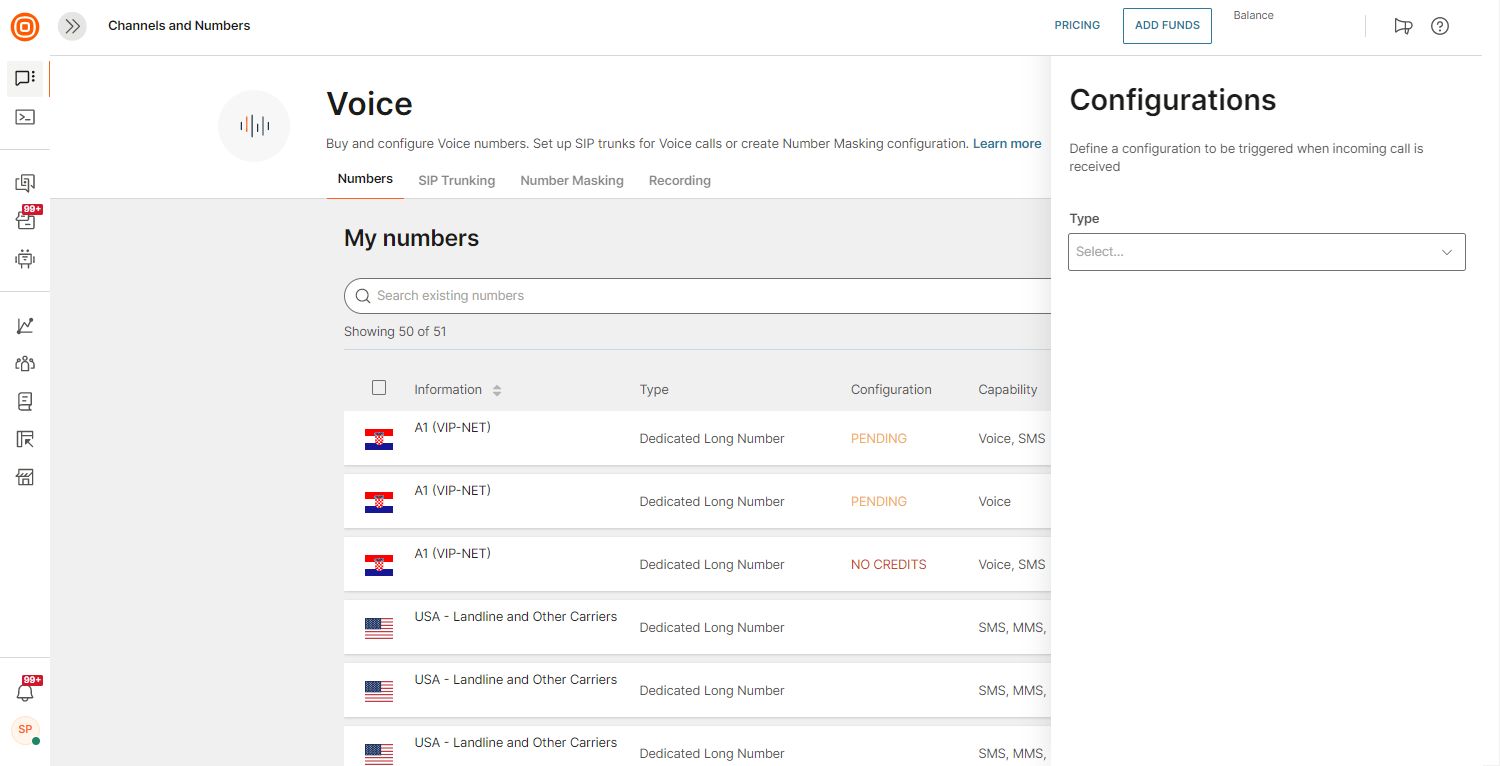The height and width of the screenshot is (766, 1500).
Task: Open the developer console sidebar icon
Action: tap(25, 117)
